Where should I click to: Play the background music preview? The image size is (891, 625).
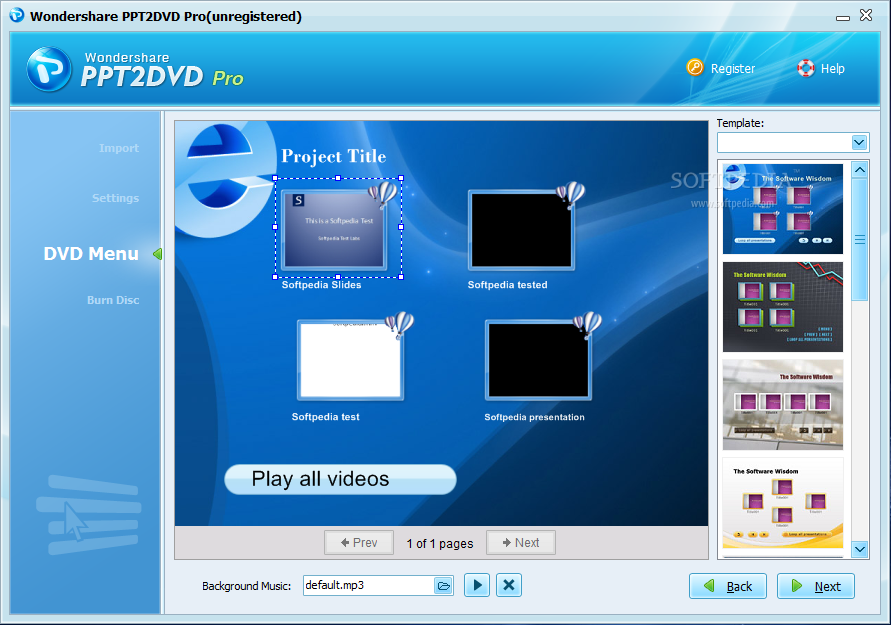tap(477, 585)
